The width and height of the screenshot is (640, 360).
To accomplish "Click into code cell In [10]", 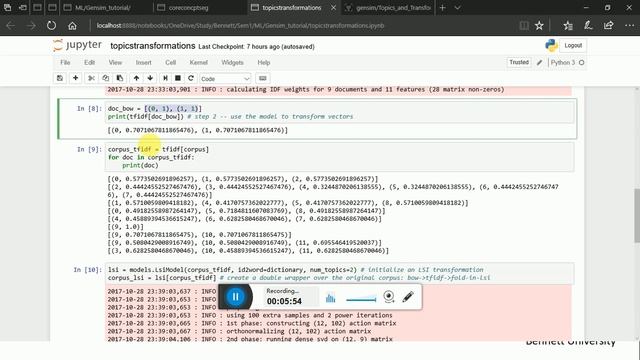I will tap(340, 274).
